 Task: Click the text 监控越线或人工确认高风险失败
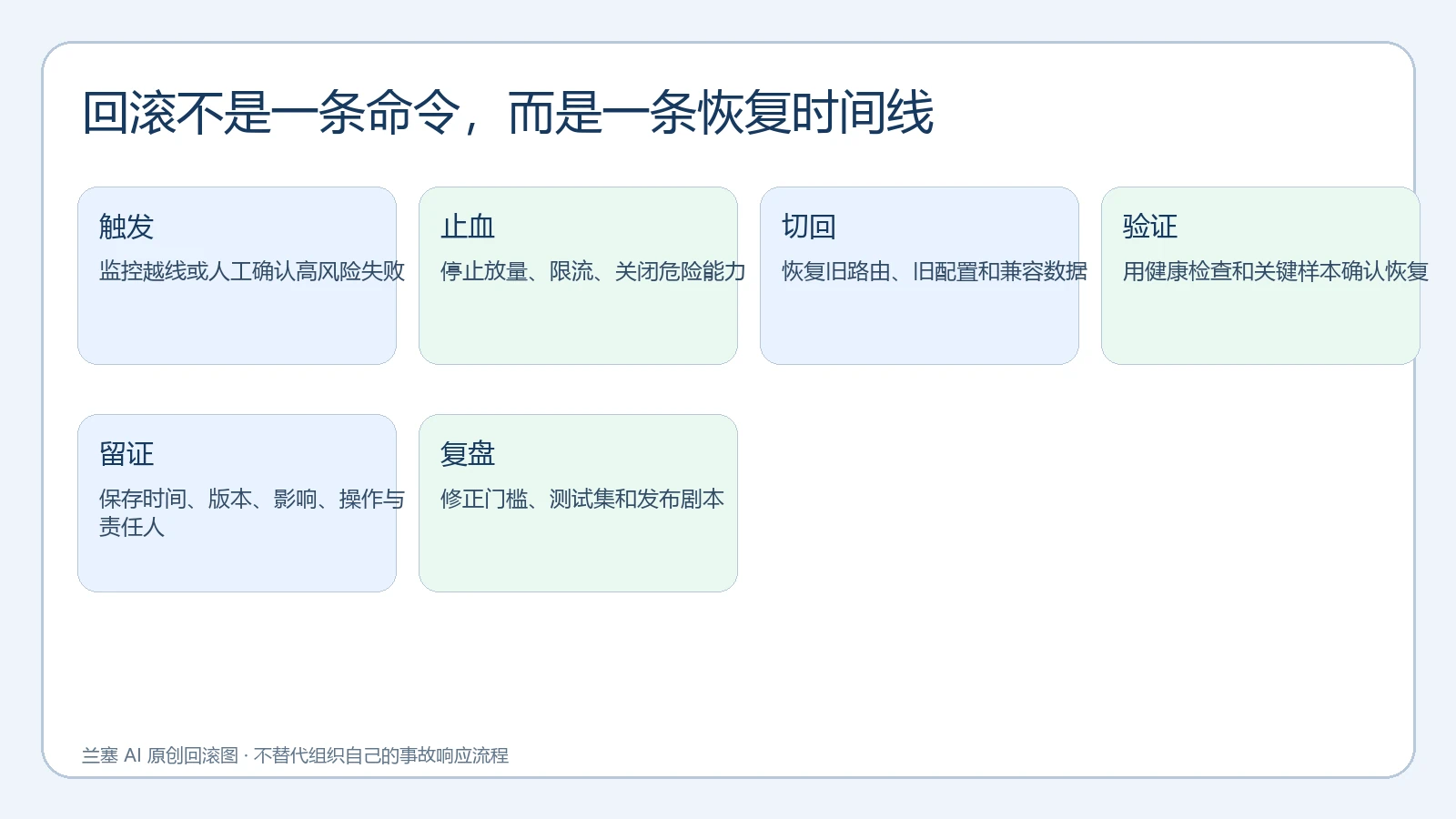click(x=252, y=271)
